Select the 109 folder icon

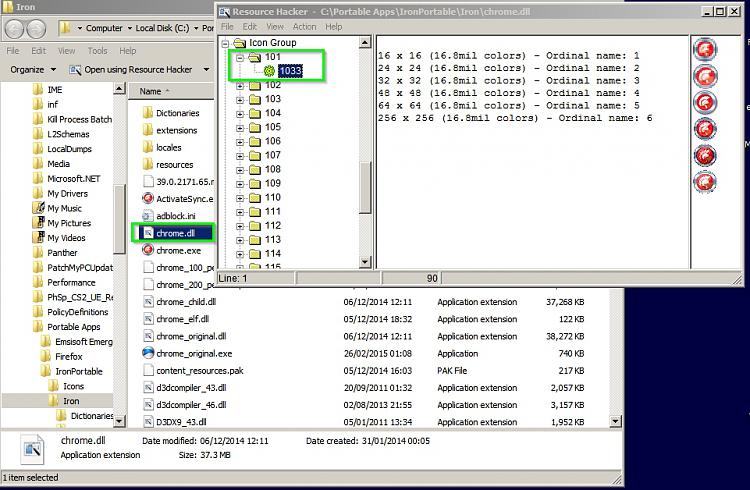coord(255,184)
